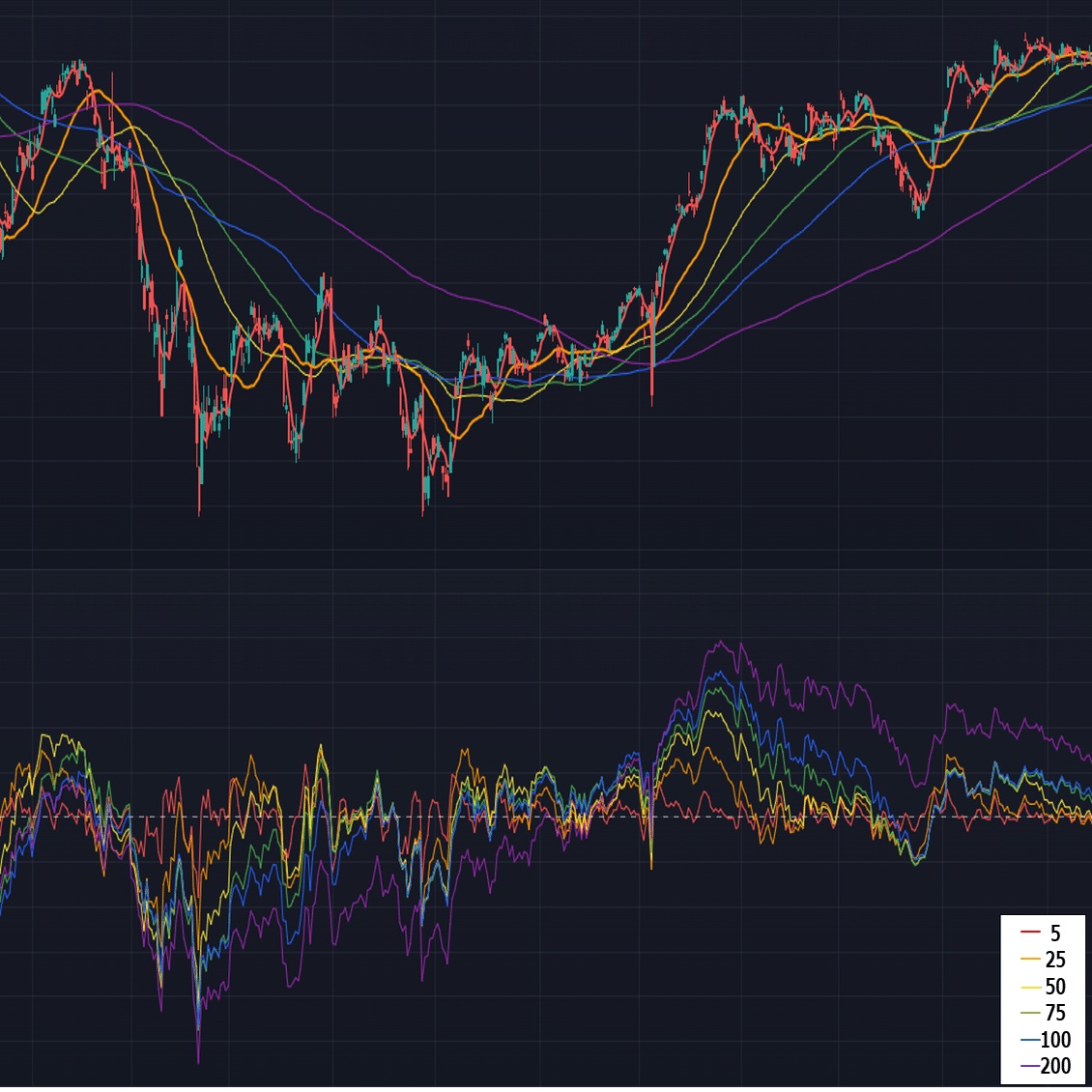Screen dimensions: 1092x1092
Task: Toggle the purple "200" legend entry
Action: coord(1046,1066)
